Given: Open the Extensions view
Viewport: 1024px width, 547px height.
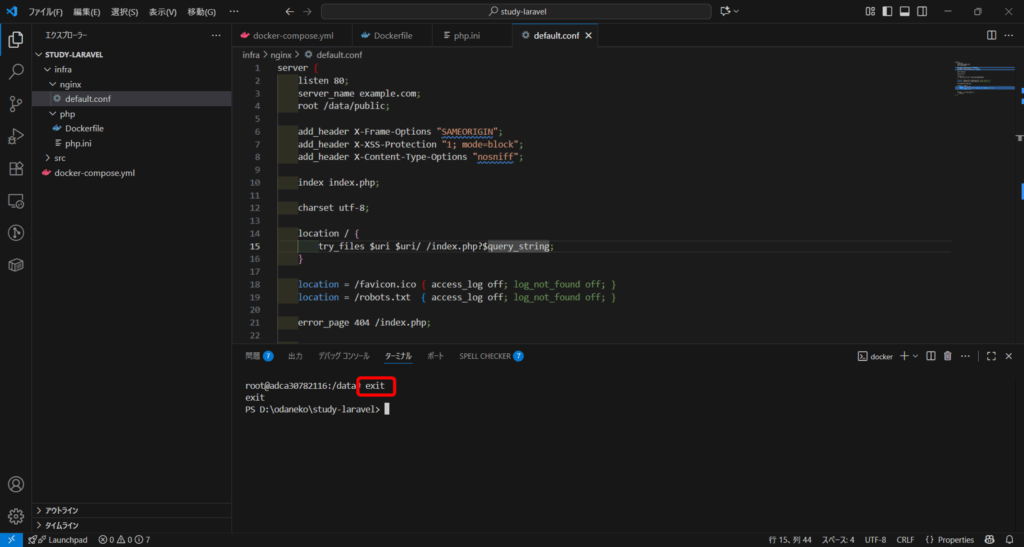Looking at the screenshot, I should (x=16, y=169).
